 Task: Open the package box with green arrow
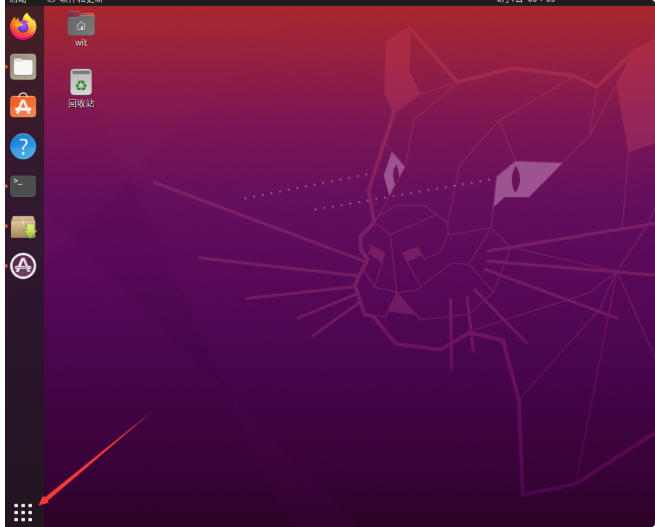tap(23, 227)
